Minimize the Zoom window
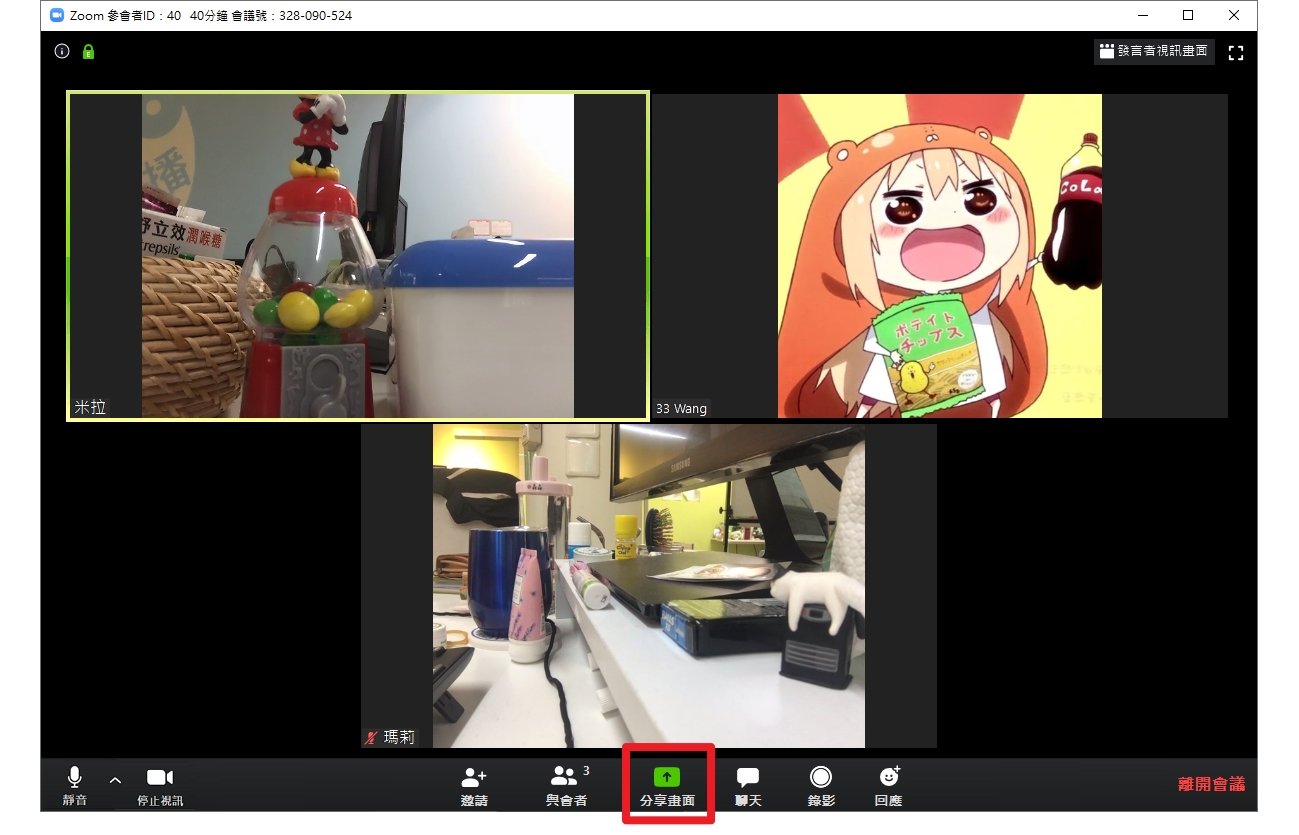The height and width of the screenshot is (835, 1299). click(1141, 15)
